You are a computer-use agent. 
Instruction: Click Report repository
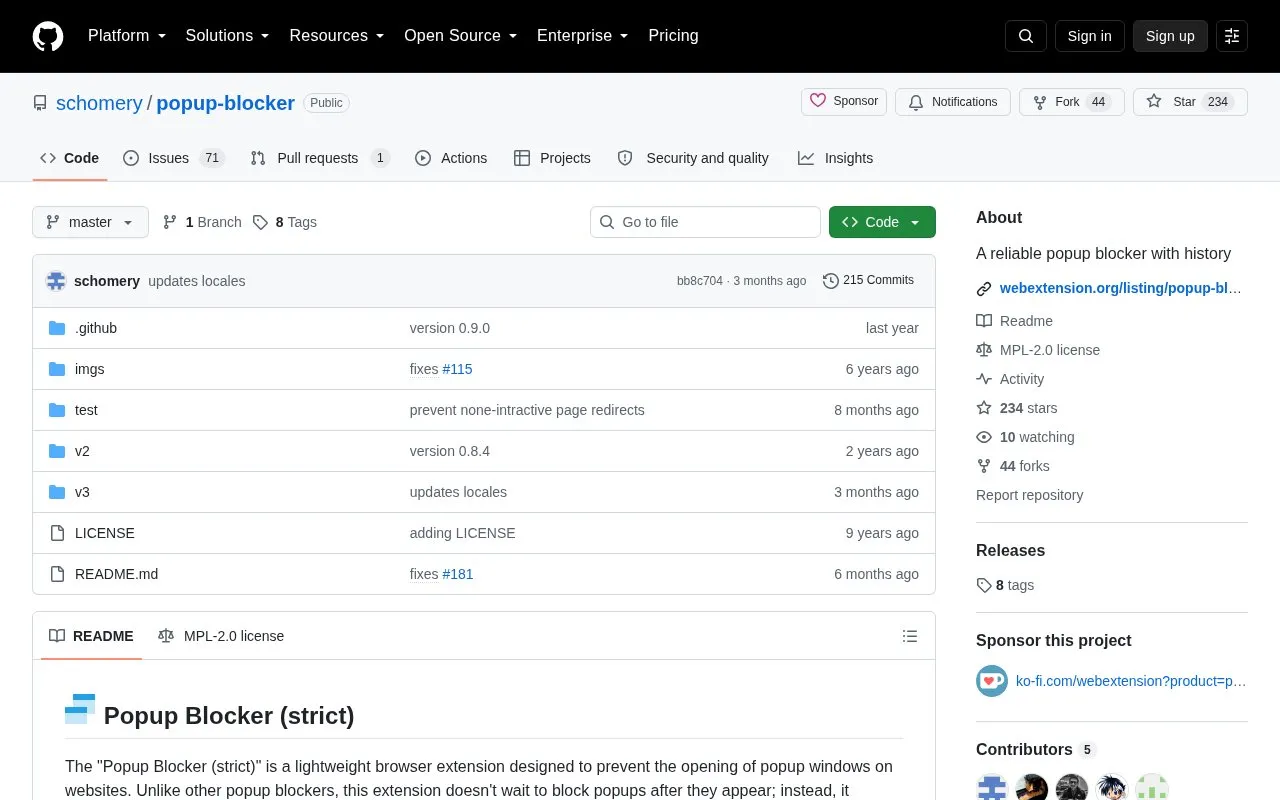tap(1029, 495)
